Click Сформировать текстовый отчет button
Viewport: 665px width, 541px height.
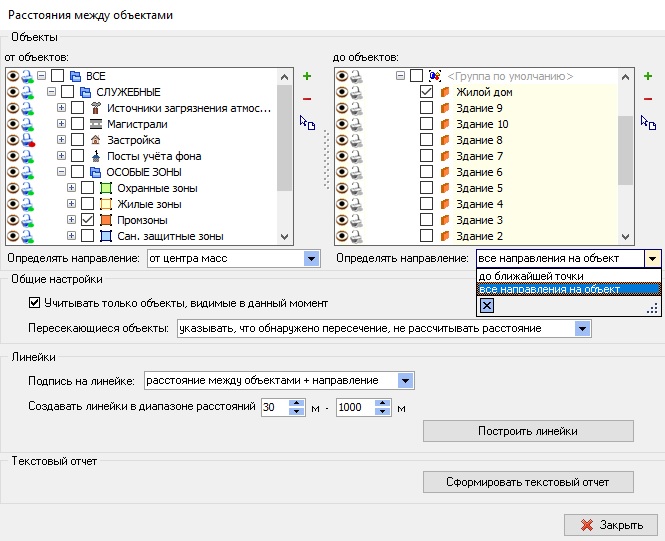click(527, 483)
